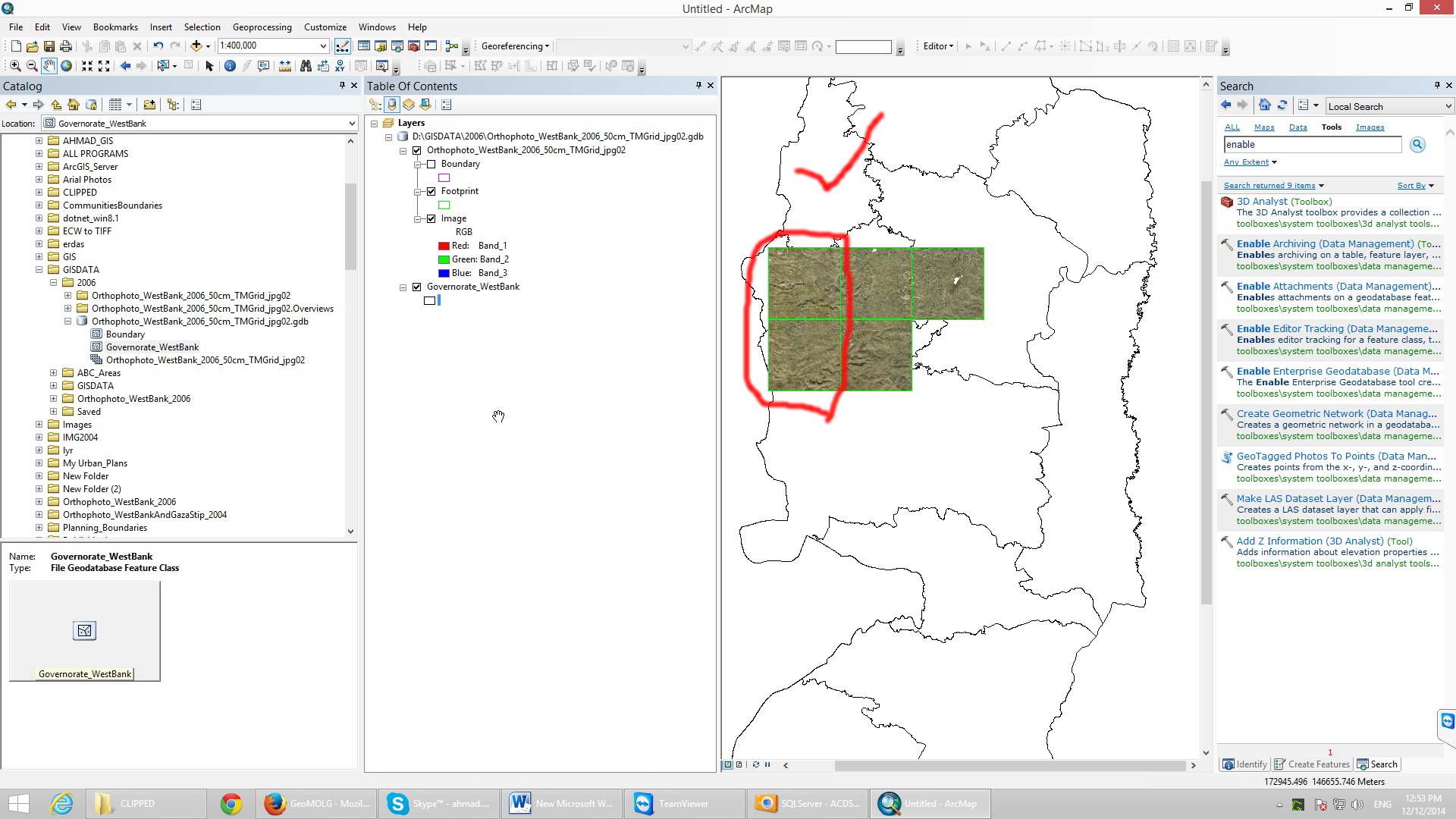Select the Governorate_WestBank feature class in Catalog

pos(152,347)
